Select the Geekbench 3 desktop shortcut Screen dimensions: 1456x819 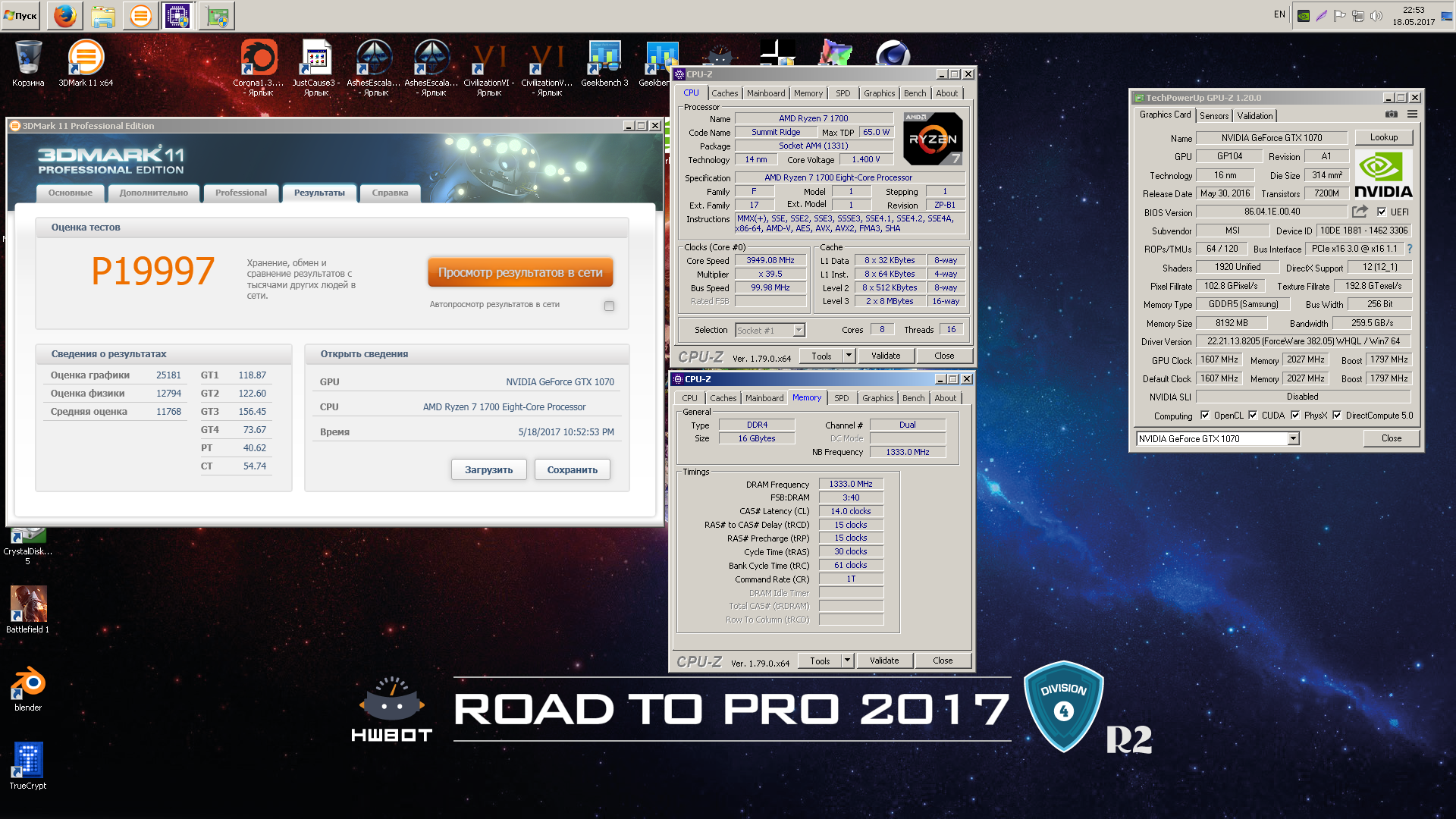[x=604, y=63]
